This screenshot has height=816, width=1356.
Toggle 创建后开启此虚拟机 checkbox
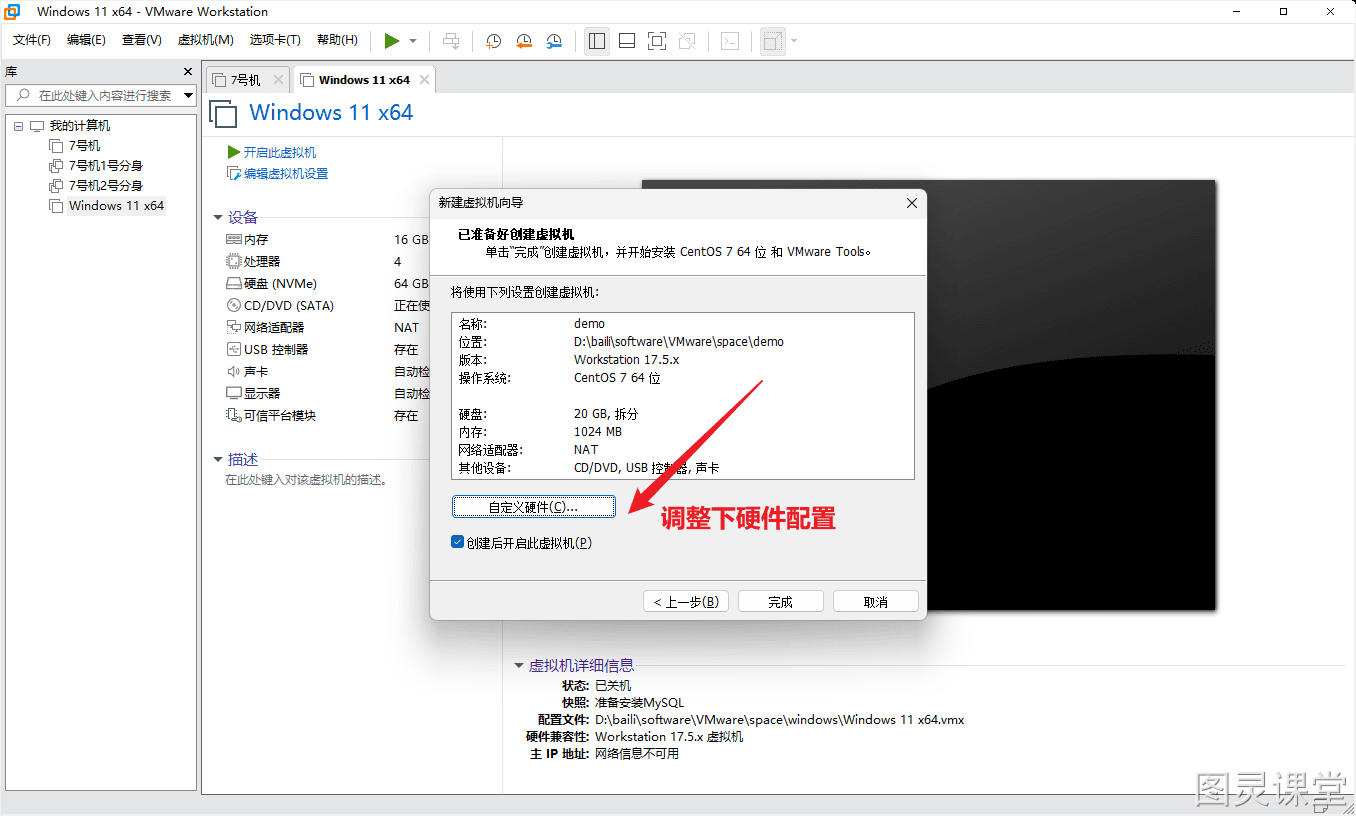[457, 543]
